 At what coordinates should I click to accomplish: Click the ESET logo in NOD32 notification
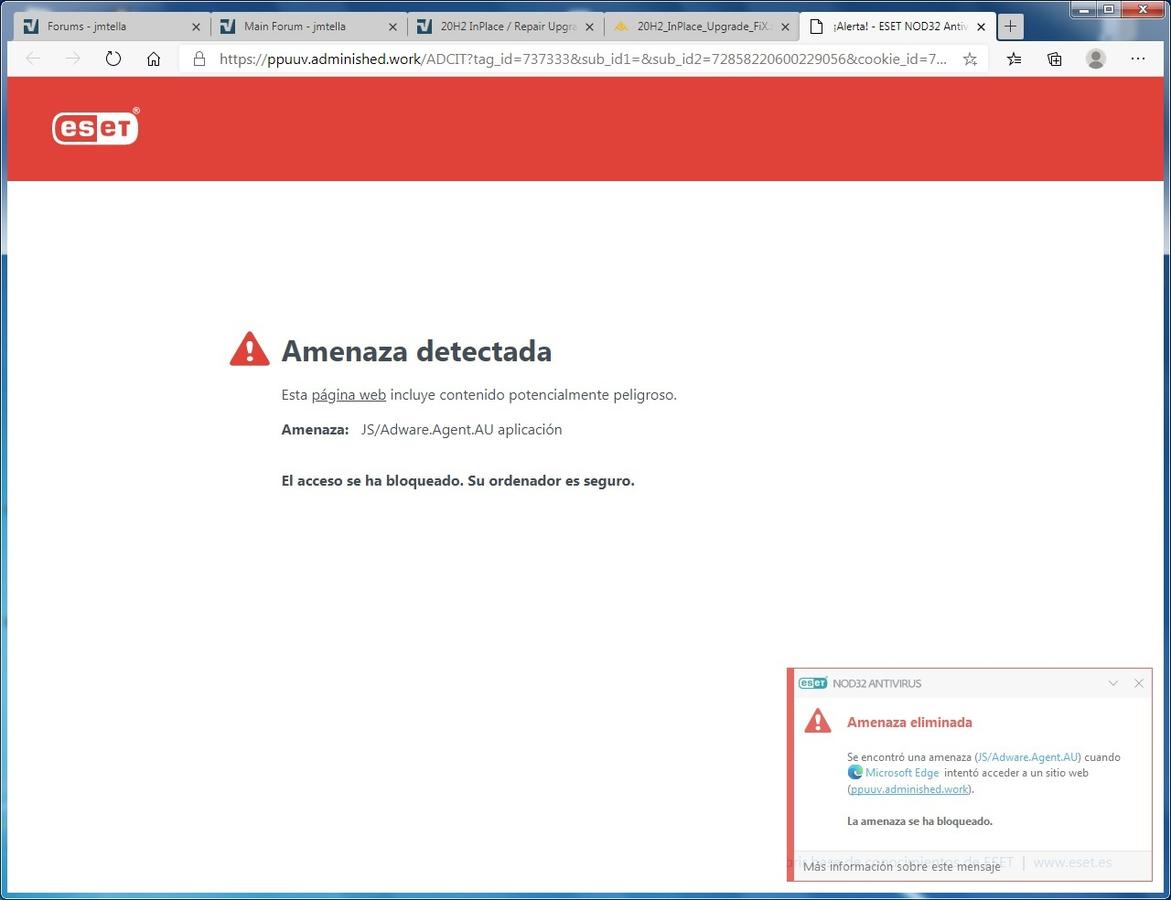[x=813, y=683]
